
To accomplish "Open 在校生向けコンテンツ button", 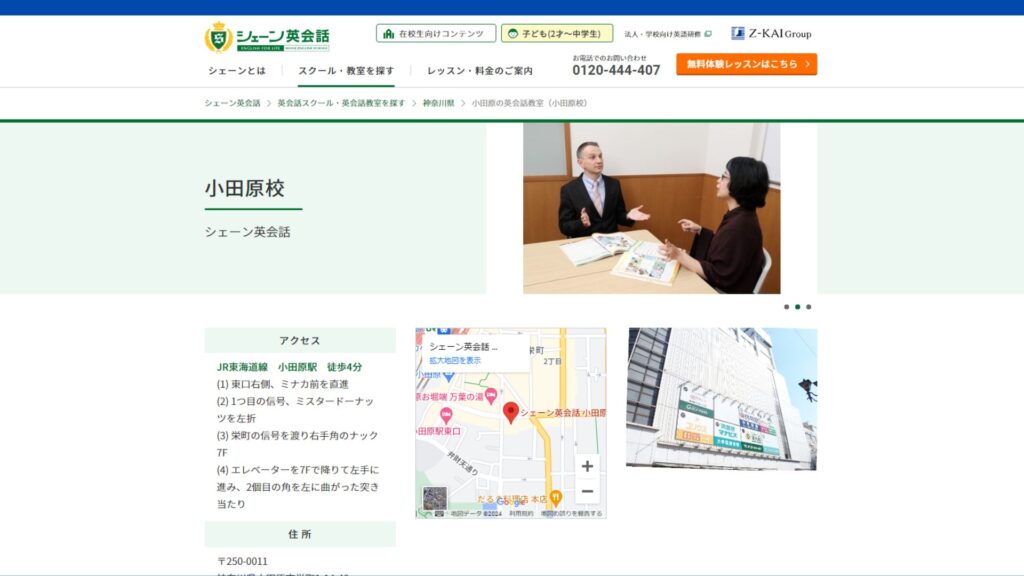I will 436,33.
